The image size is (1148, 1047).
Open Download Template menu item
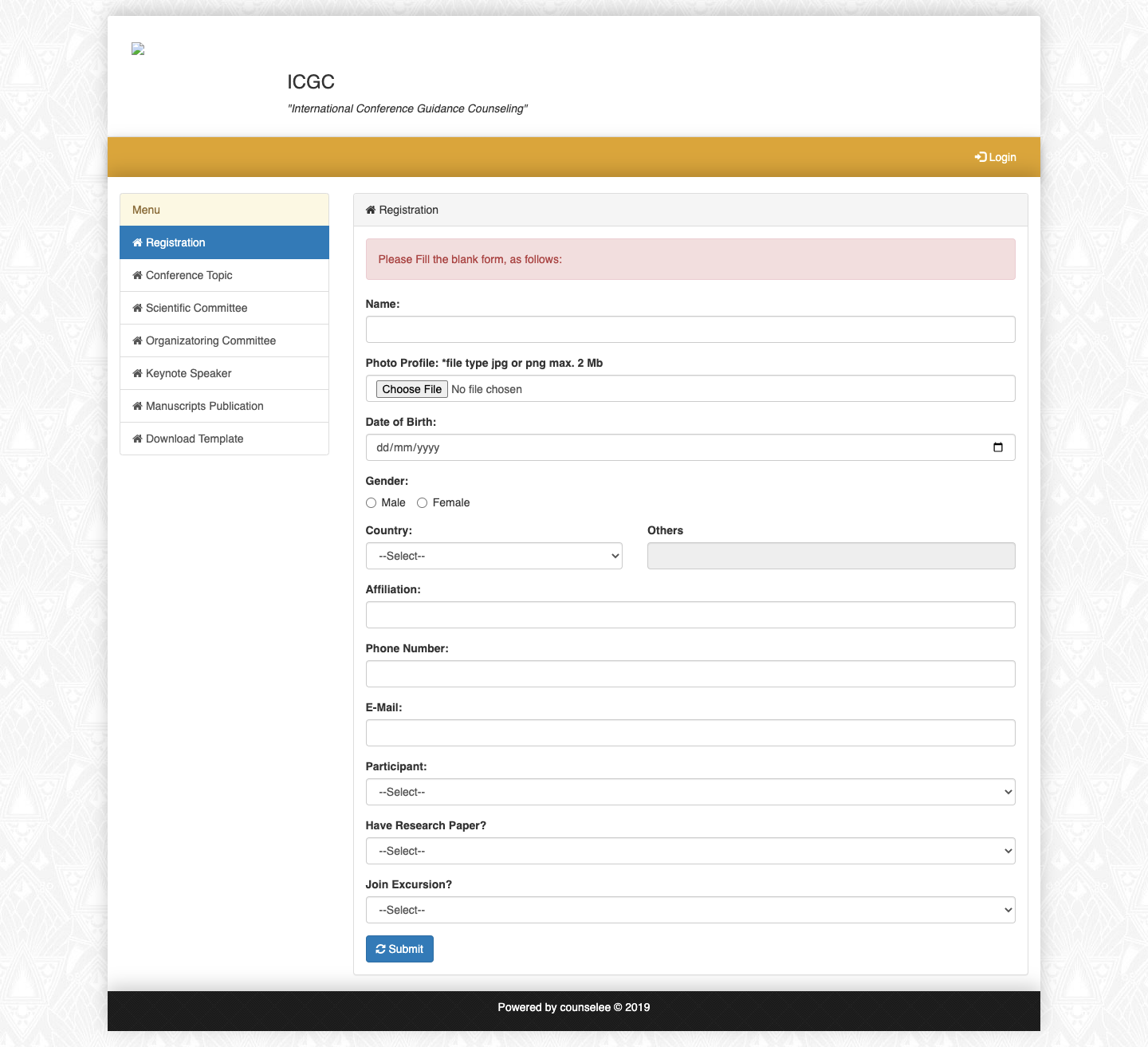[224, 439]
